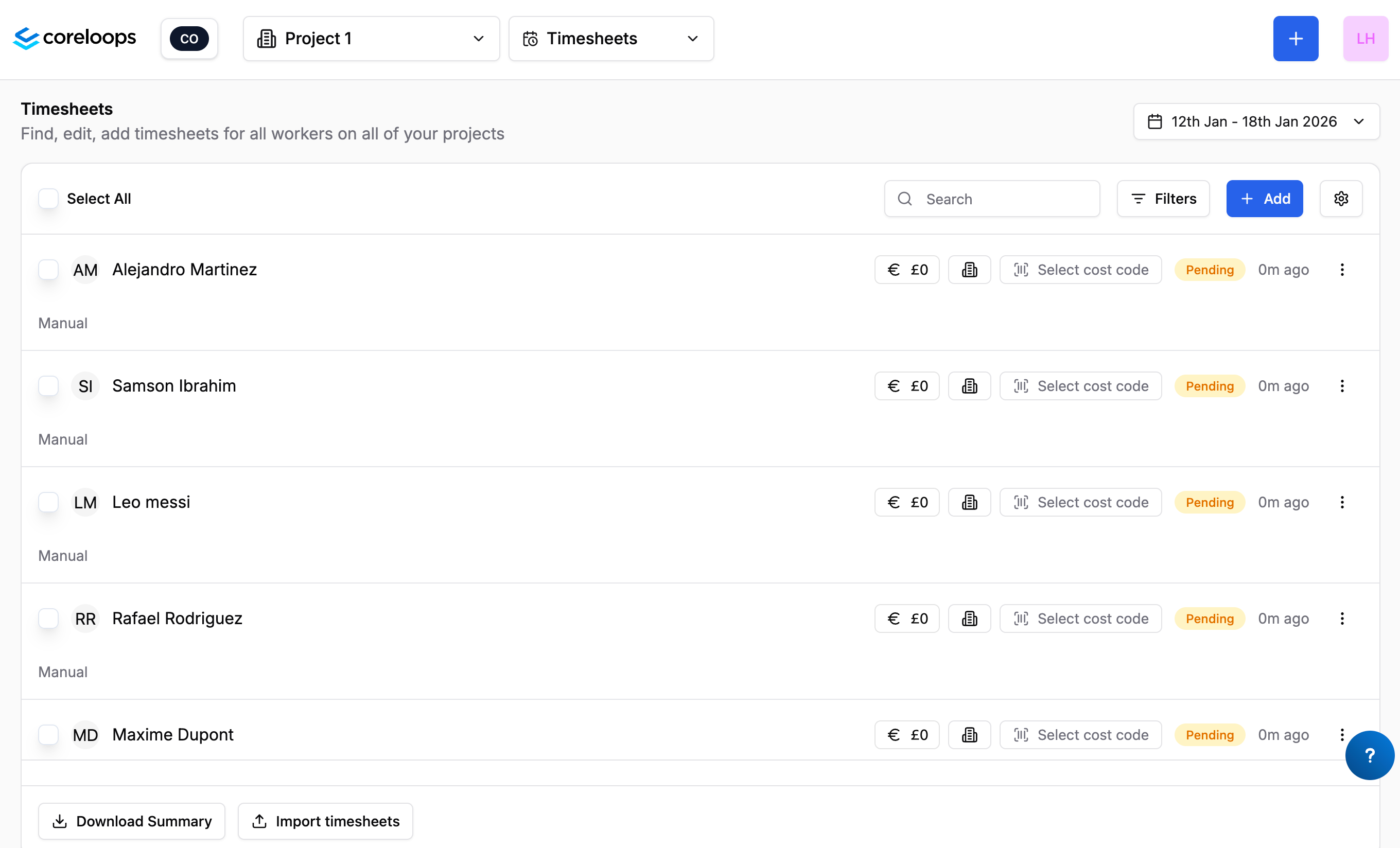
Task: Click SI avatar of Samson Ibrahim
Action: [85, 386]
